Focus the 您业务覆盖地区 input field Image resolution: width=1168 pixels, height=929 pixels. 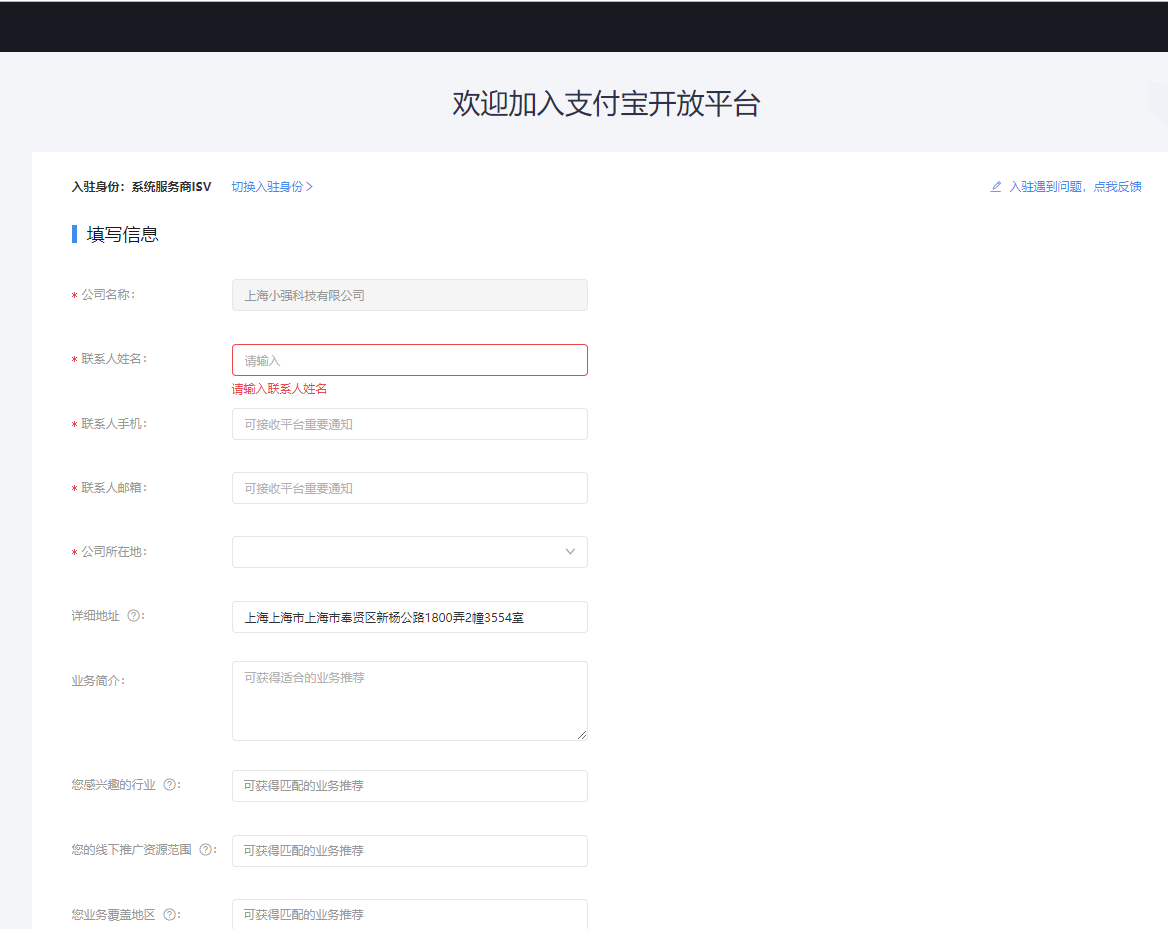point(410,914)
